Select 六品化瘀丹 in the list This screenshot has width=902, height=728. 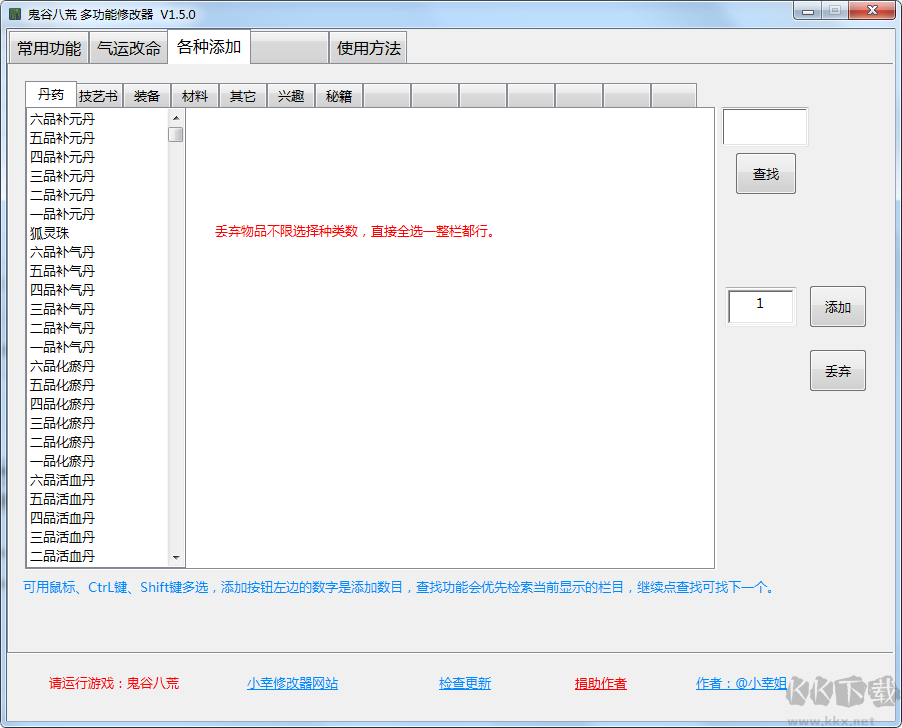(x=62, y=366)
